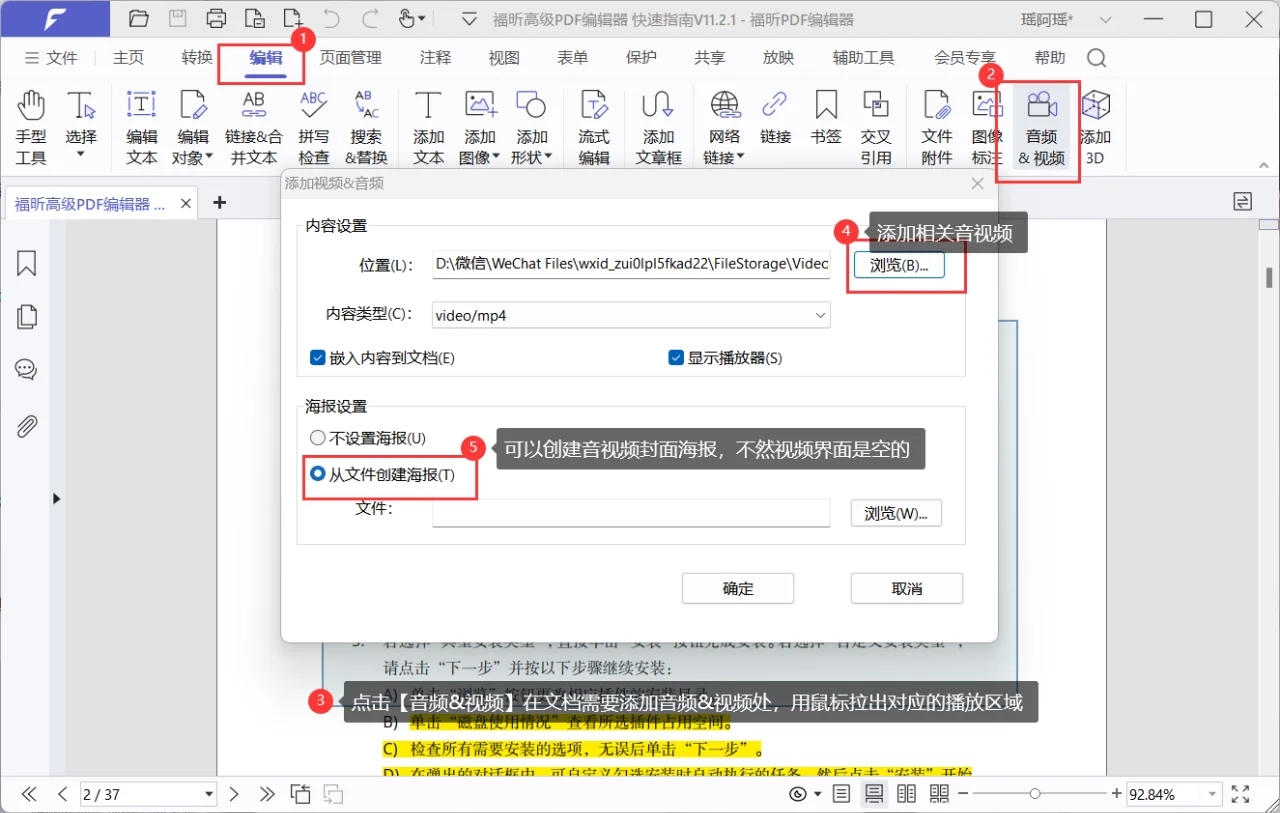Click the Bookmark (书签) ribbon icon
Image resolution: width=1280 pixels, height=813 pixels.
(x=826, y=117)
